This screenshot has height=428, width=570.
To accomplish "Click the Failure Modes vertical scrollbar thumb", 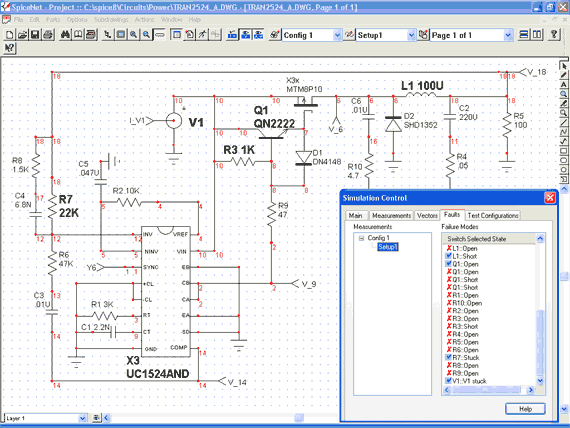I will [540, 342].
